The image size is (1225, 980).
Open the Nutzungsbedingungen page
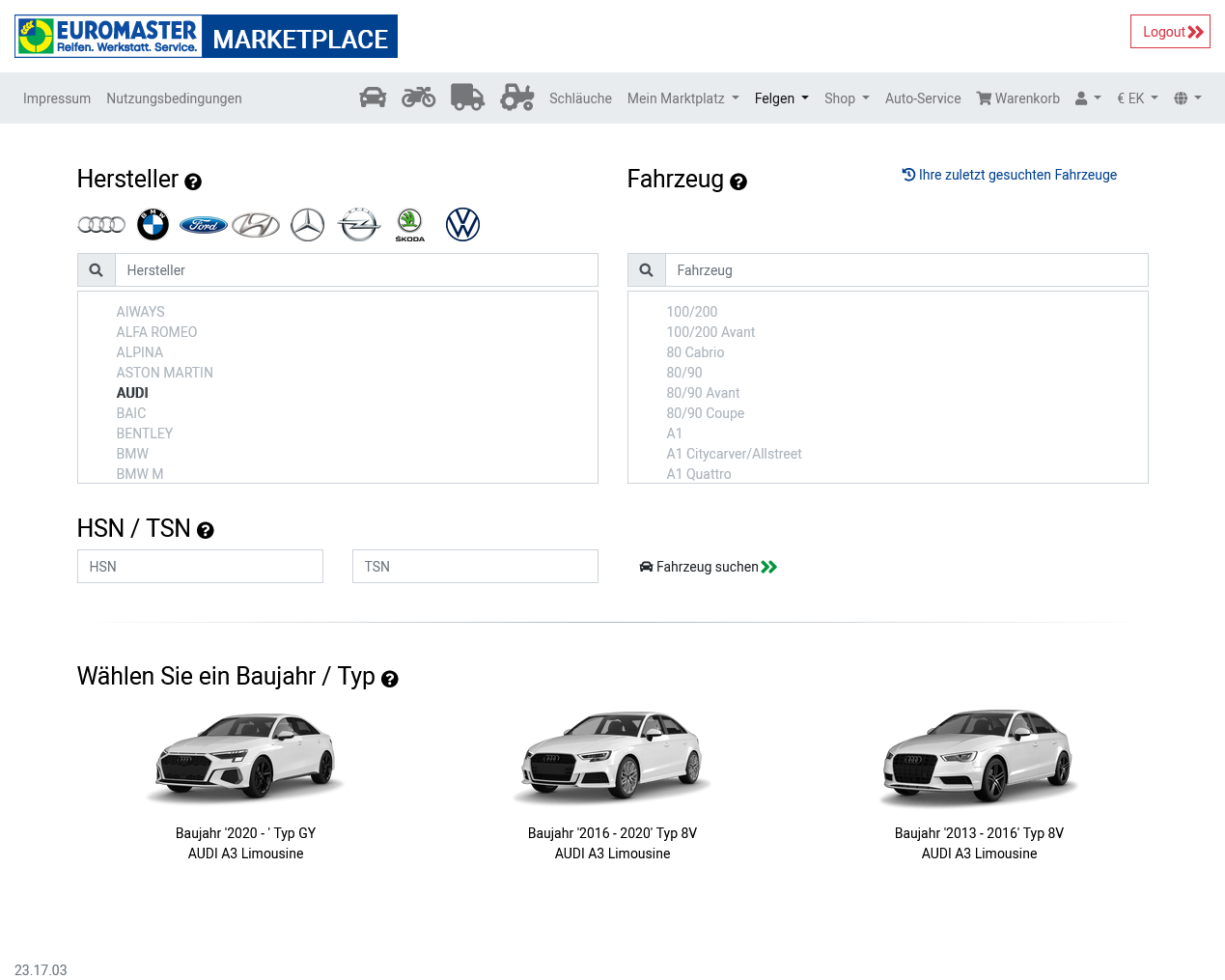174,98
